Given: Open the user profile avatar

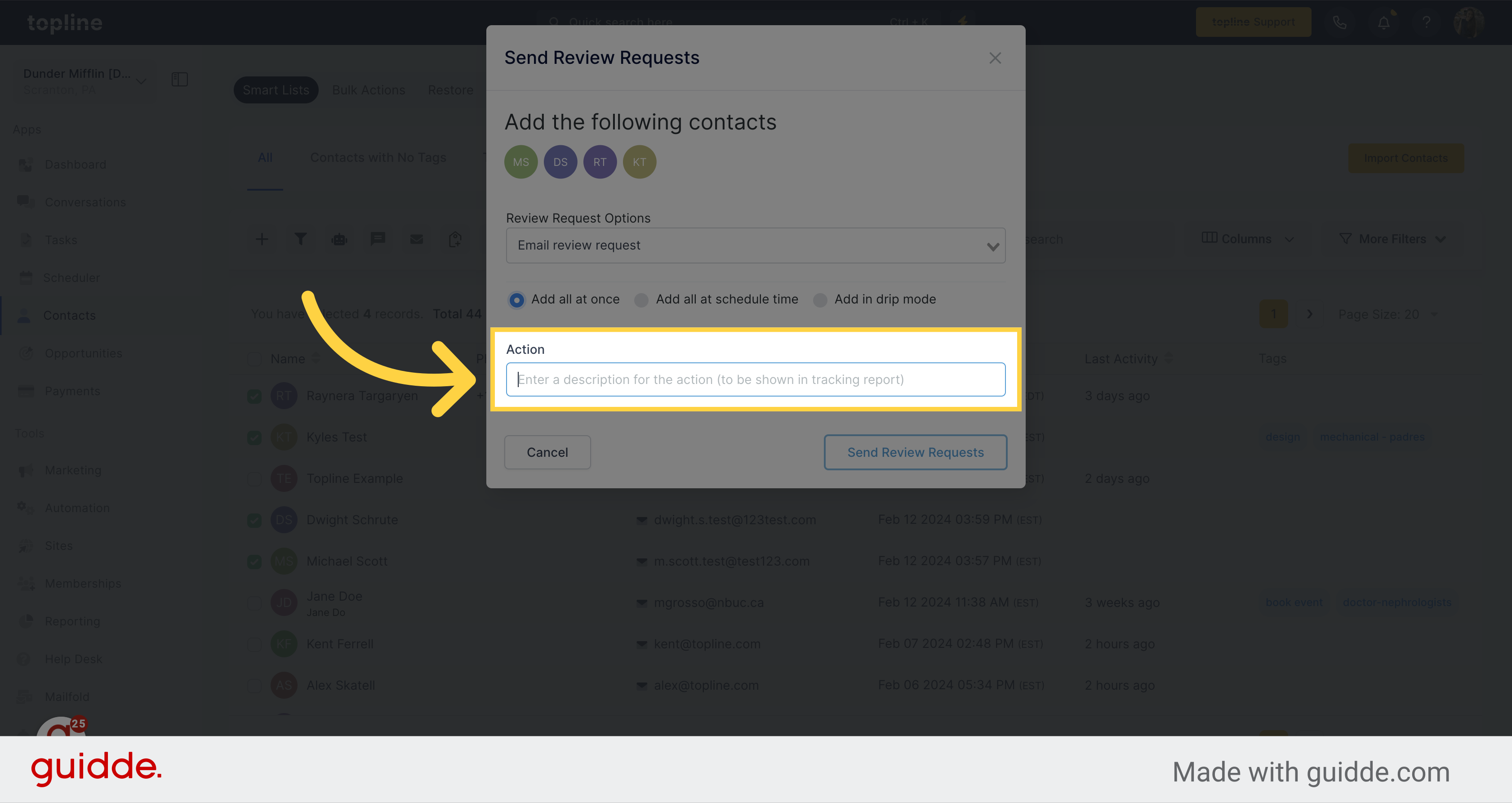Looking at the screenshot, I should pyautogui.click(x=1469, y=22).
